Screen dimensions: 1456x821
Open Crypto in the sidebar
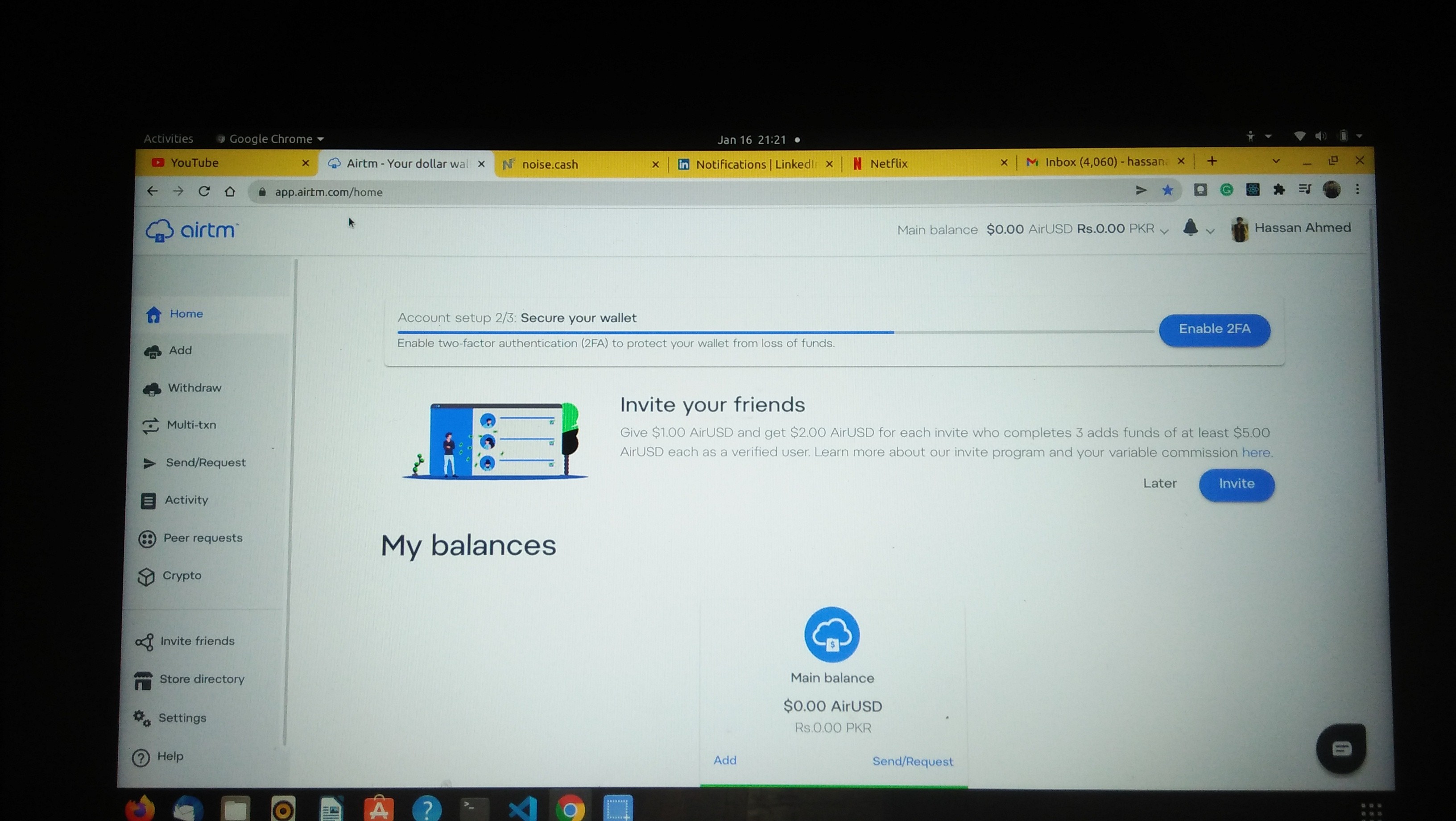click(170, 576)
